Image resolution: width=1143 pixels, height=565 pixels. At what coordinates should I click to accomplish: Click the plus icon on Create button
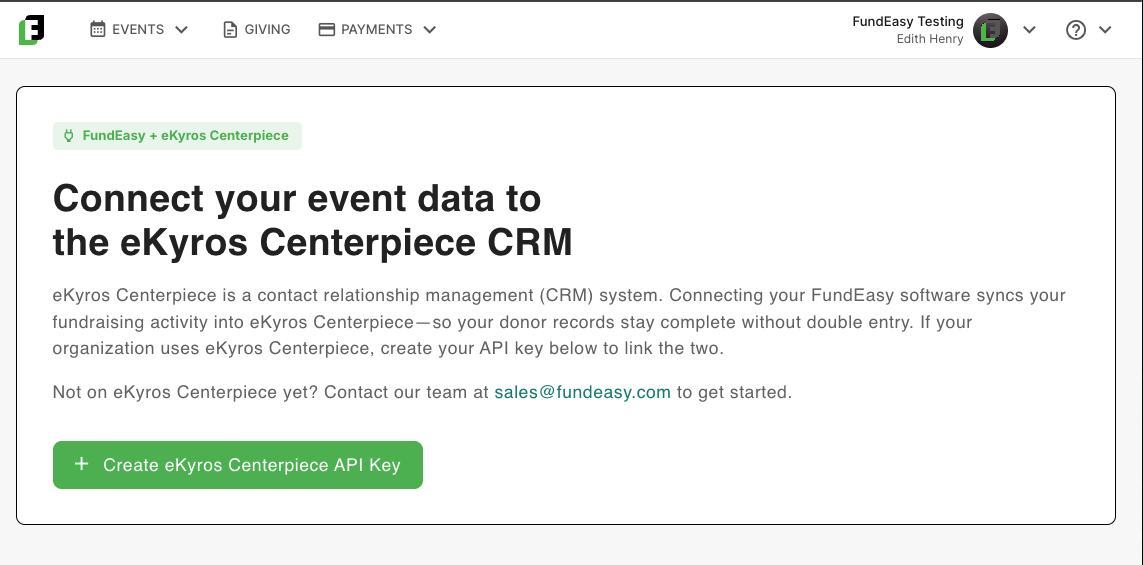82,464
